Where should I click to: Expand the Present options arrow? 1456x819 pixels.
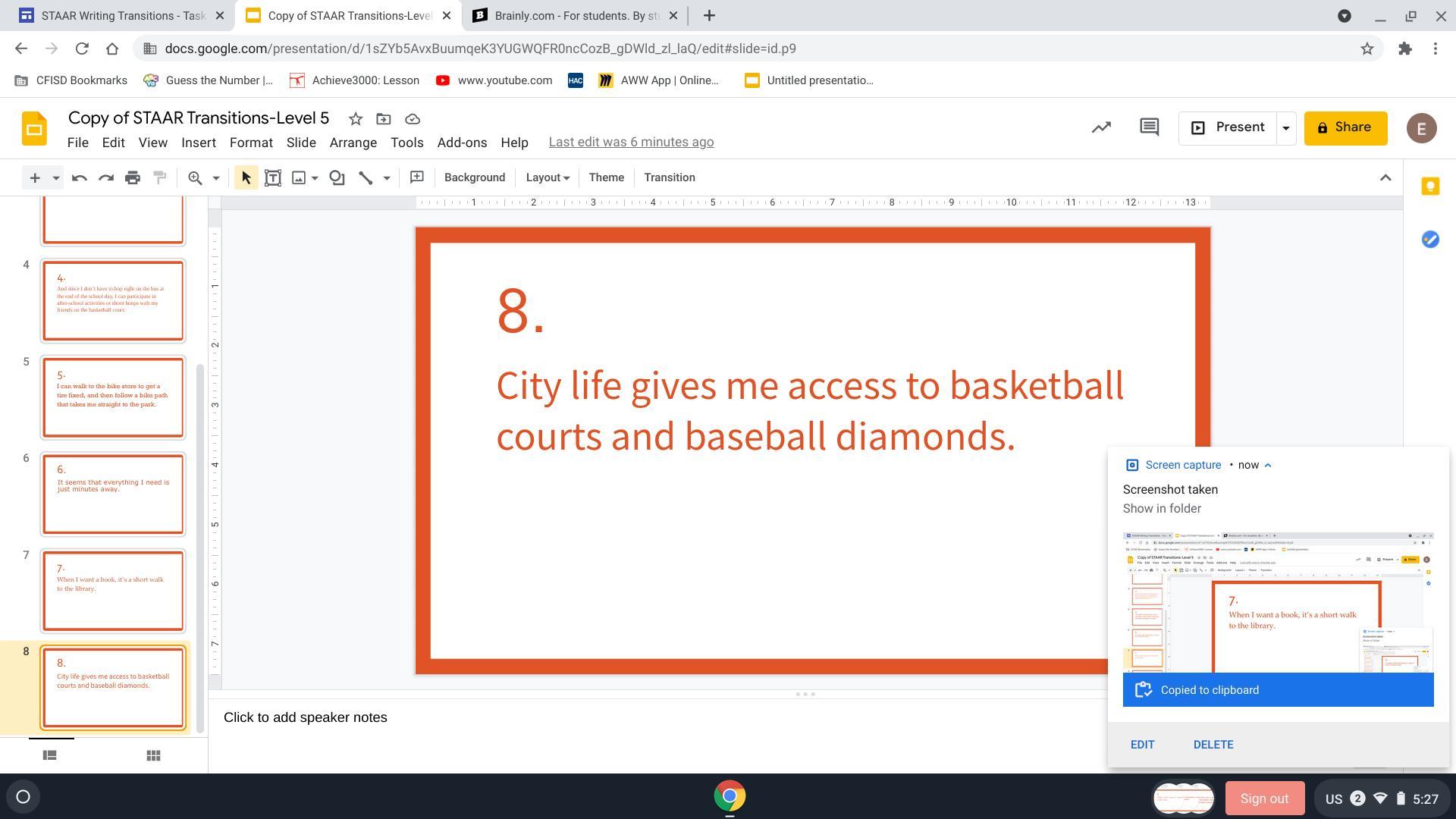pyautogui.click(x=1285, y=128)
